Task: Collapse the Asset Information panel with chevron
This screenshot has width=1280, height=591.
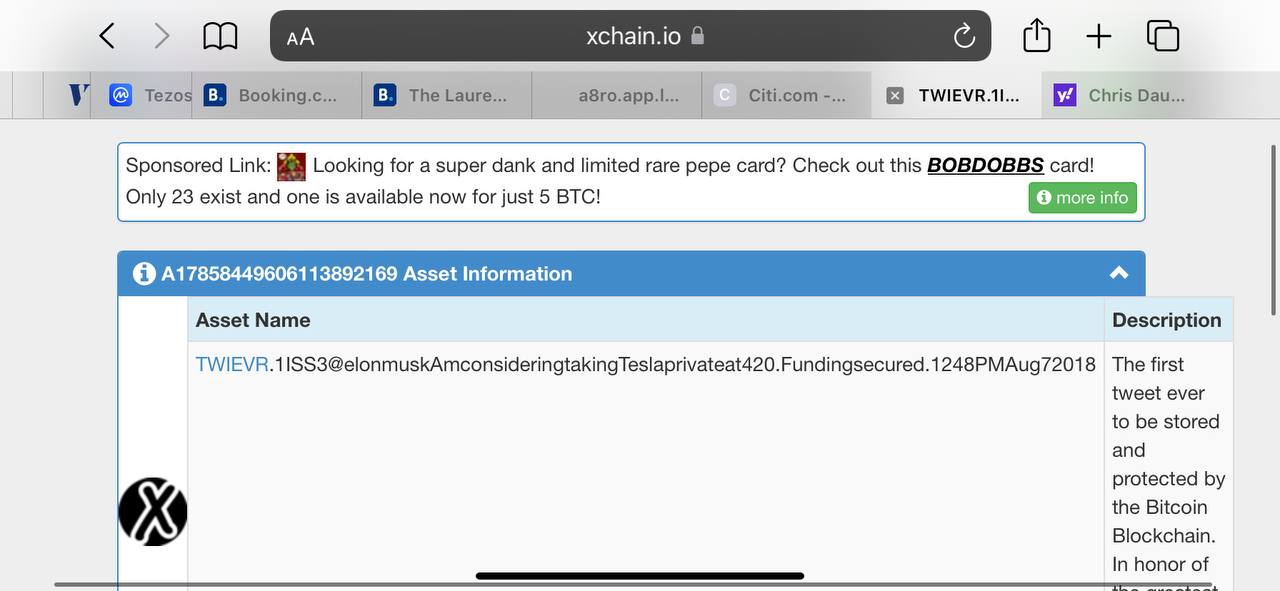Action: (x=1119, y=273)
